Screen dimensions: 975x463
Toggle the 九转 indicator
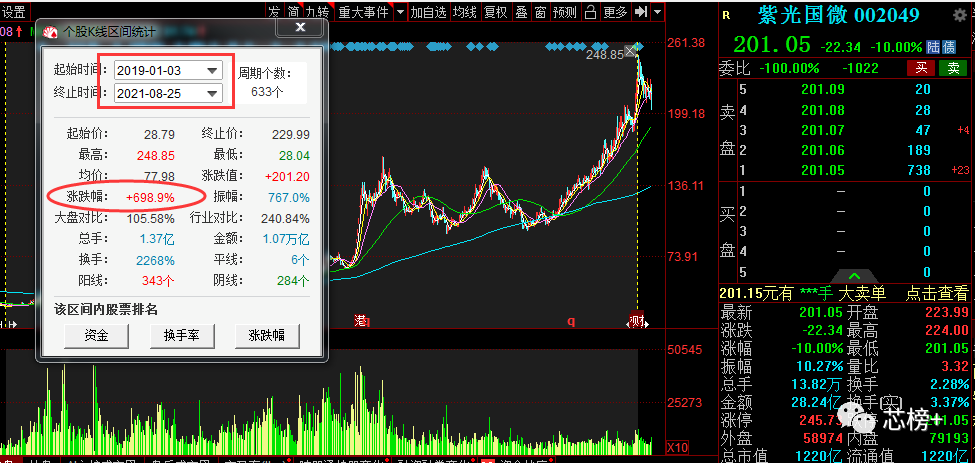pyautogui.click(x=318, y=11)
